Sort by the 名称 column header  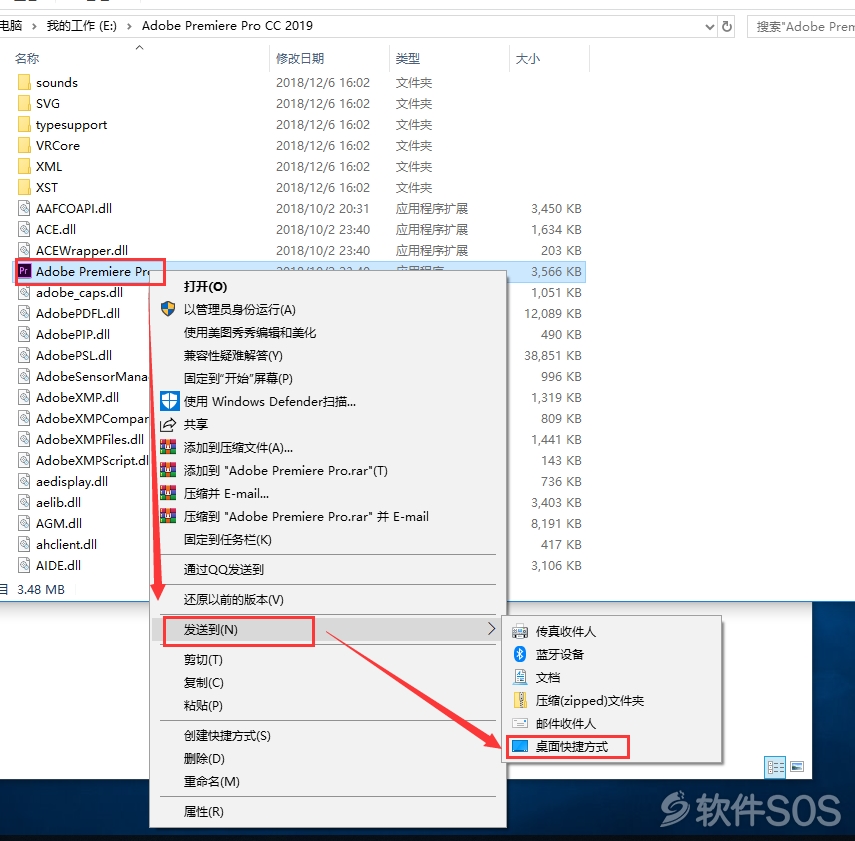point(27,58)
